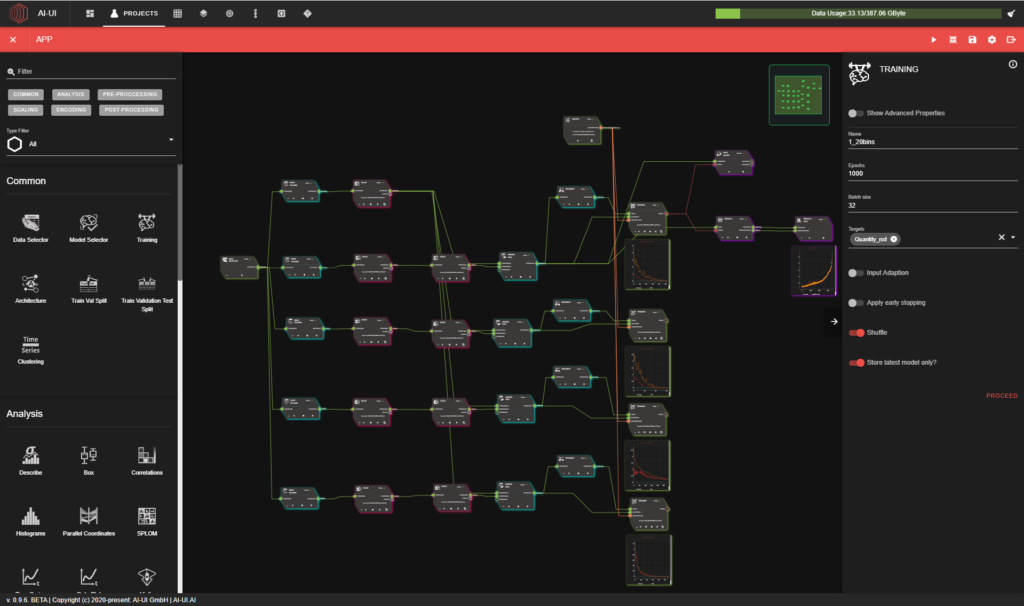Open the info icon for Training panel
Screen dimensions: 1024x606
[1013, 64]
